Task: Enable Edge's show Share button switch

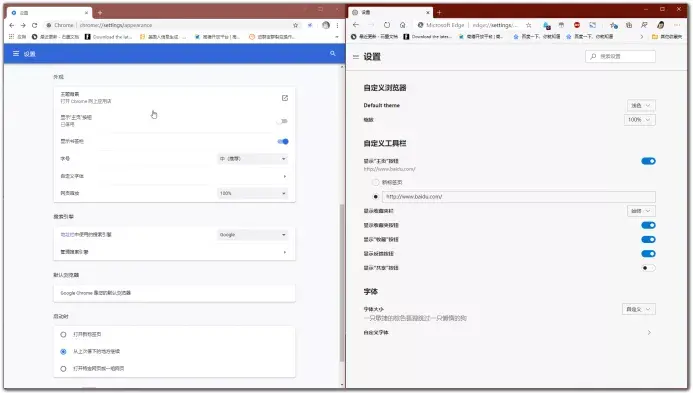Action: (x=648, y=267)
